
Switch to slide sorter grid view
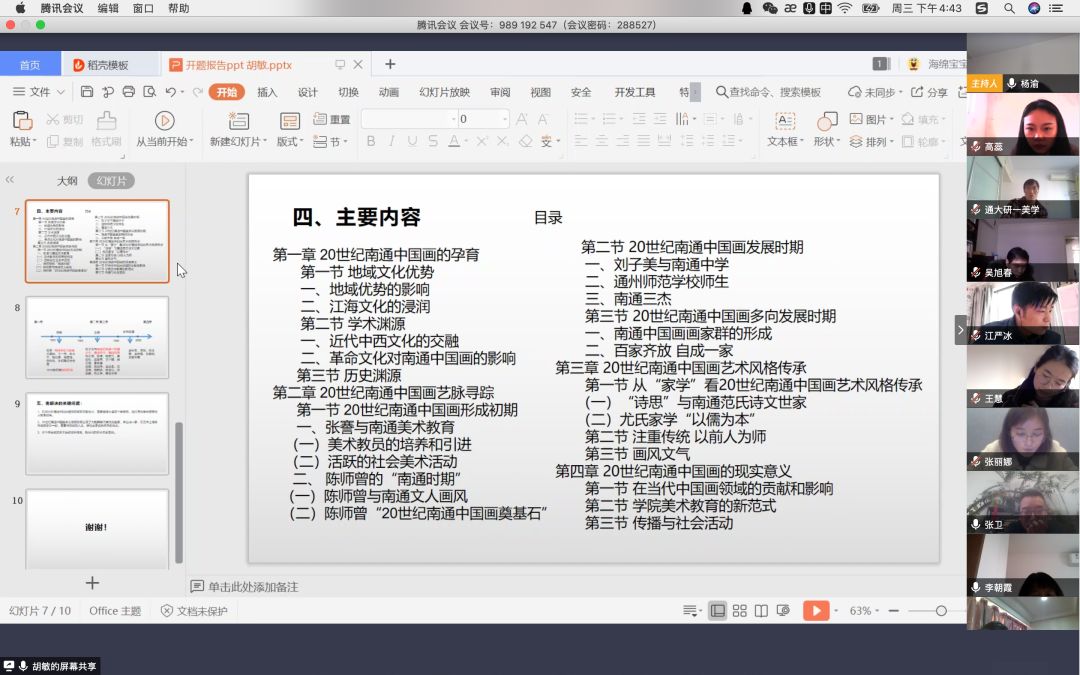(740, 611)
